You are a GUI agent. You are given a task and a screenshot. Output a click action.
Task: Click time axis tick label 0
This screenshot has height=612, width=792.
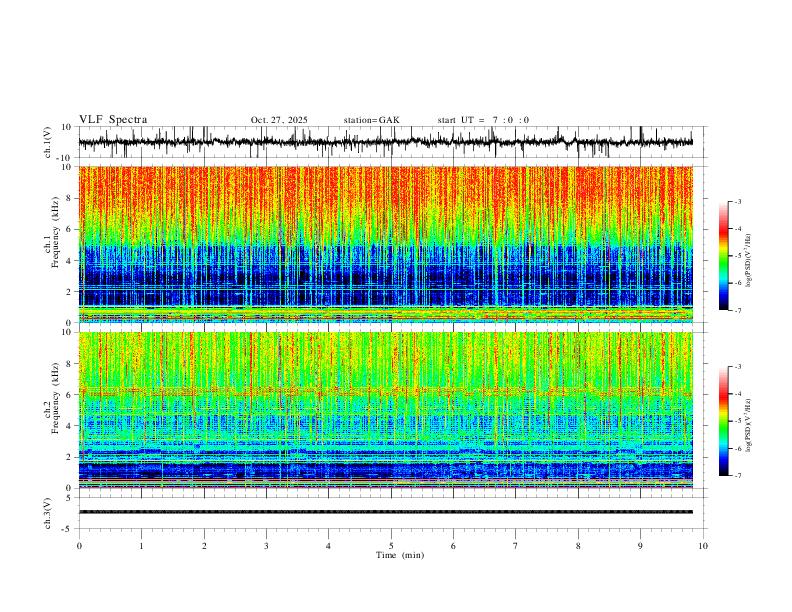point(79,546)
